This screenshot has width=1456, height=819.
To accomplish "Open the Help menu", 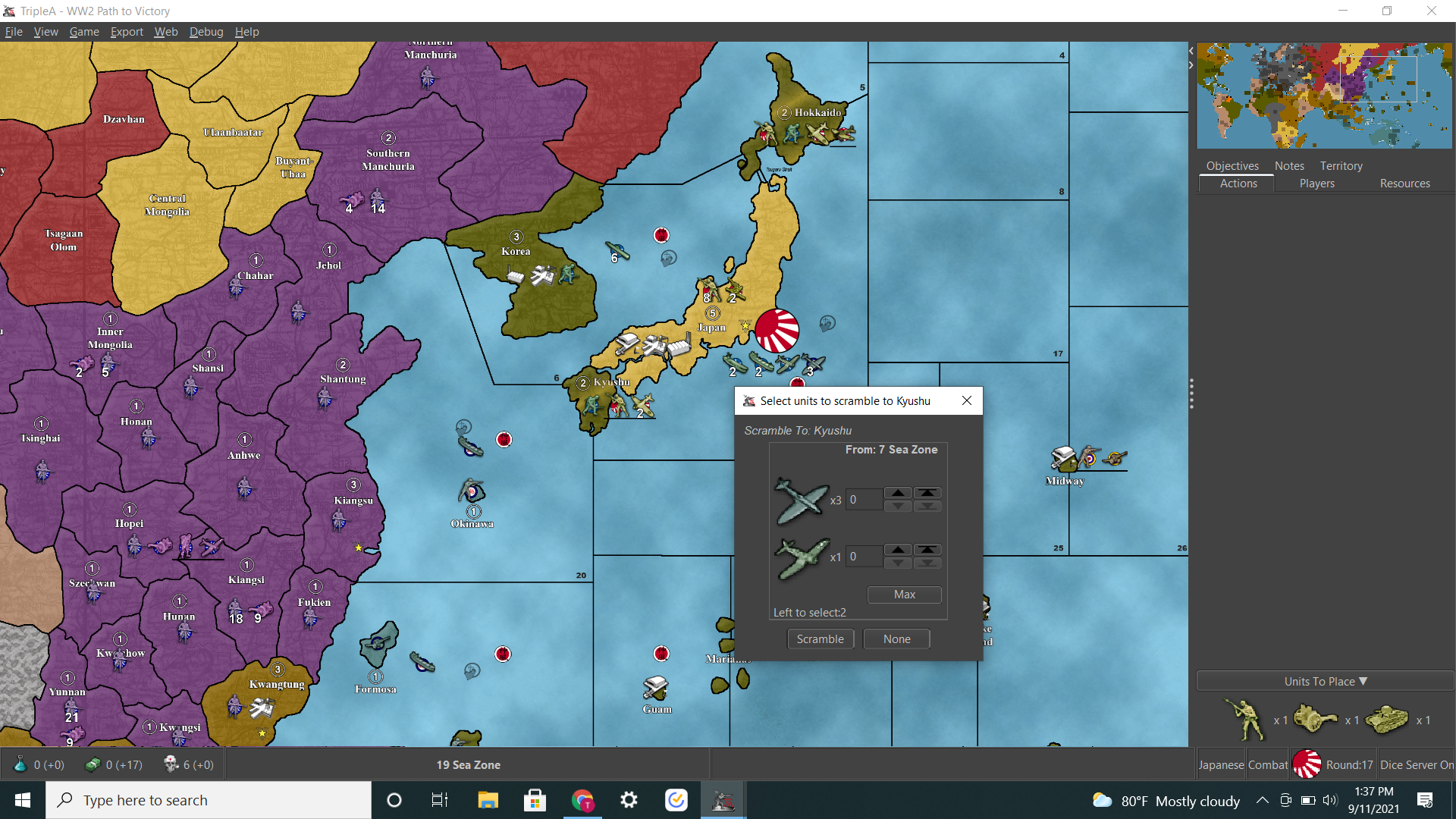I will pyautogui.click(x=247, y=32).
